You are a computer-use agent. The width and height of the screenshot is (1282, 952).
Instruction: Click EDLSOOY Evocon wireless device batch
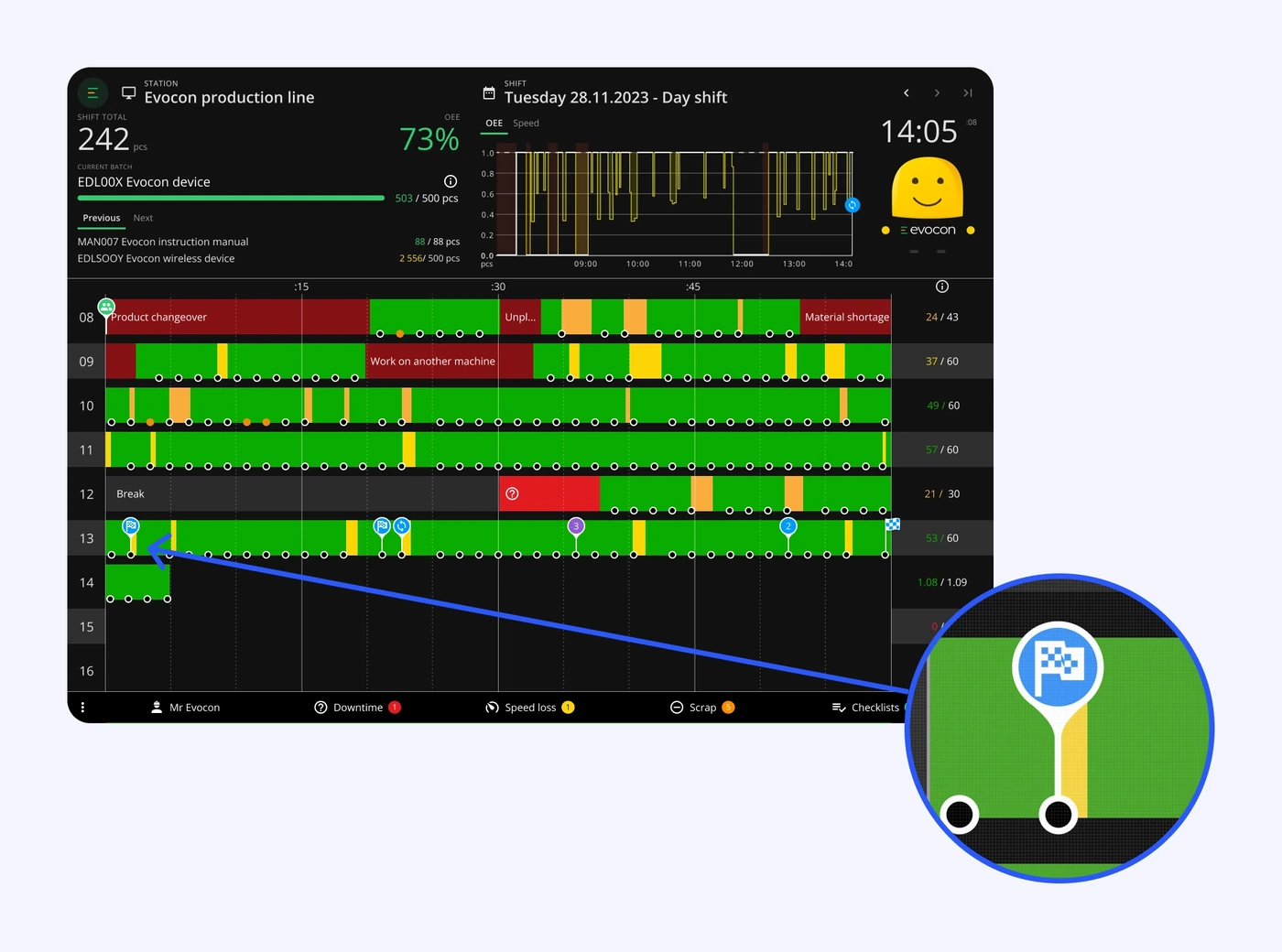(157, 258)
